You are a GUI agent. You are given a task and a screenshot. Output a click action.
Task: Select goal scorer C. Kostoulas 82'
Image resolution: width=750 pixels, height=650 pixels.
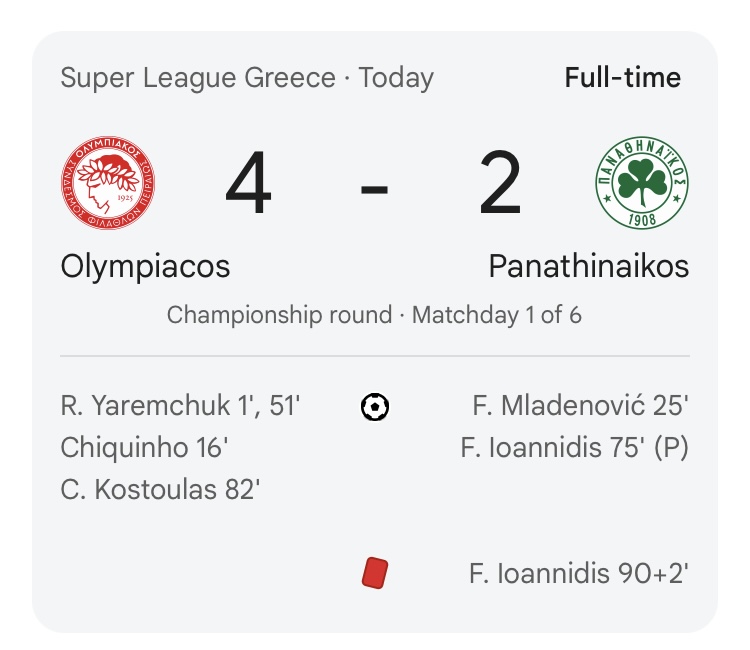click(x=160, y=490)
